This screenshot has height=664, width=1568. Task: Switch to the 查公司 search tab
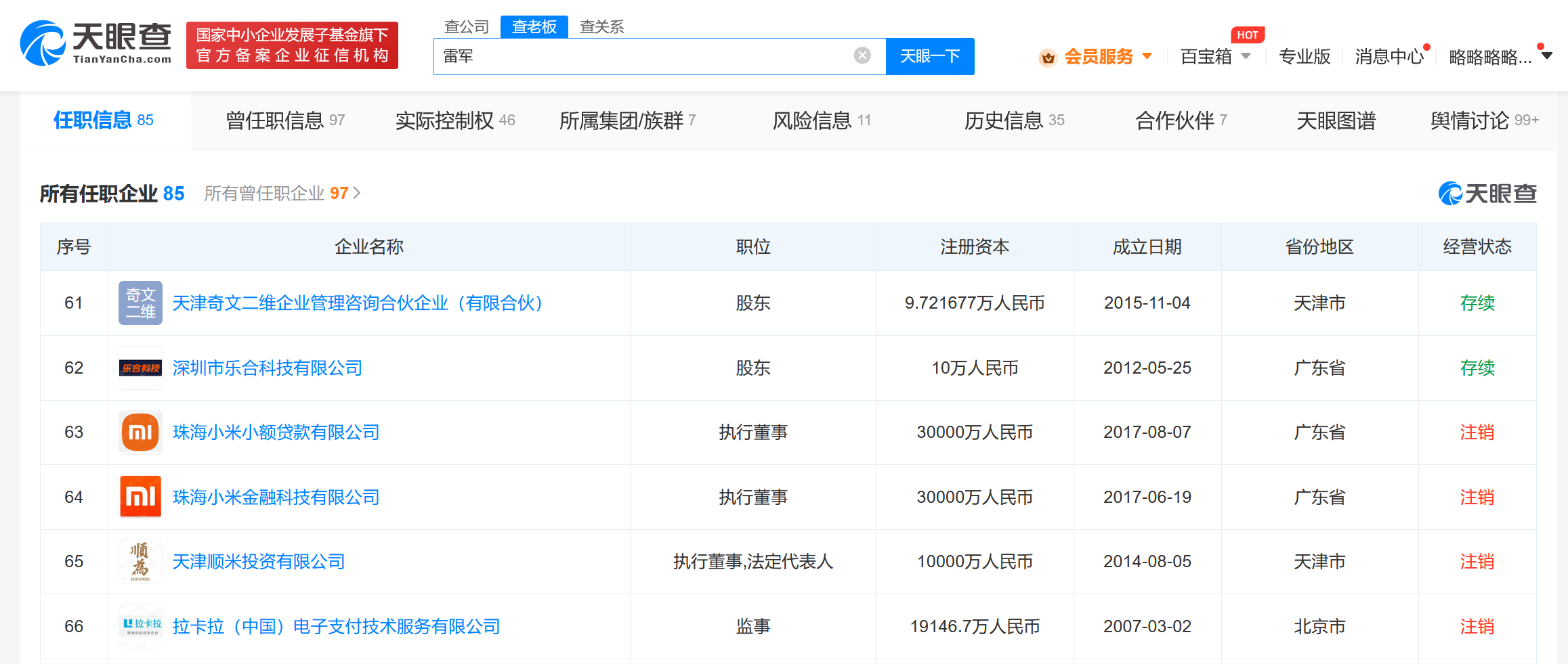click(x=466, y=27)
